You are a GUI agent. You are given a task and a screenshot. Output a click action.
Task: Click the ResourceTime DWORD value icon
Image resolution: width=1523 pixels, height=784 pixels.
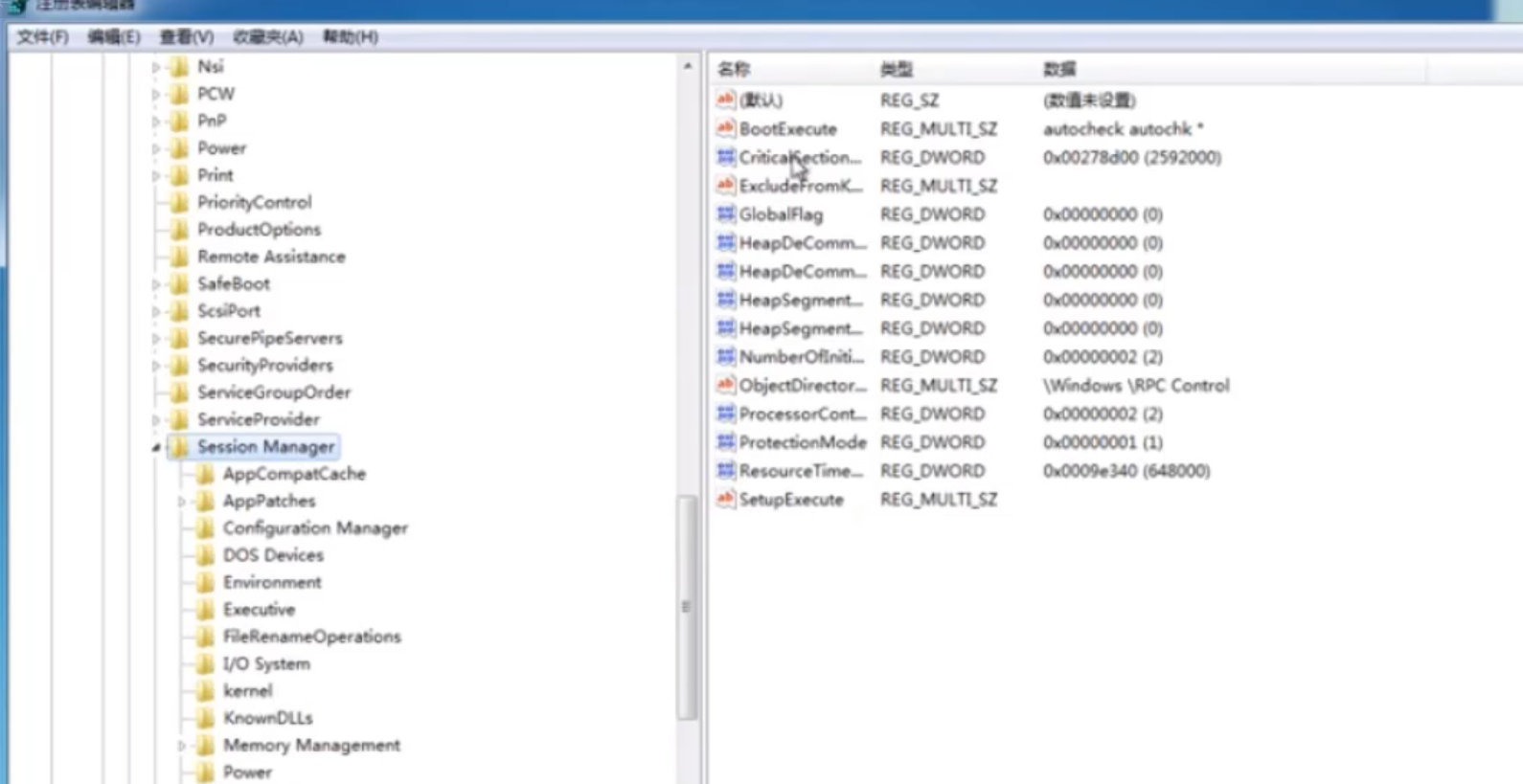(x=725, y=470)
